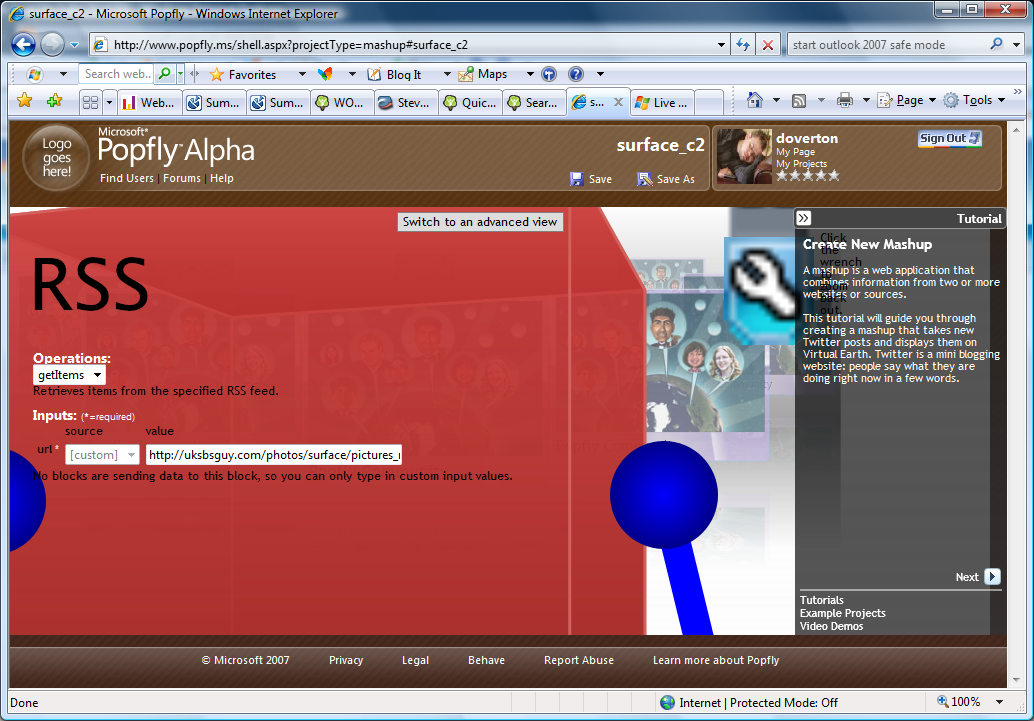Click the wrench icon to zoom back out

pos(760,290)
